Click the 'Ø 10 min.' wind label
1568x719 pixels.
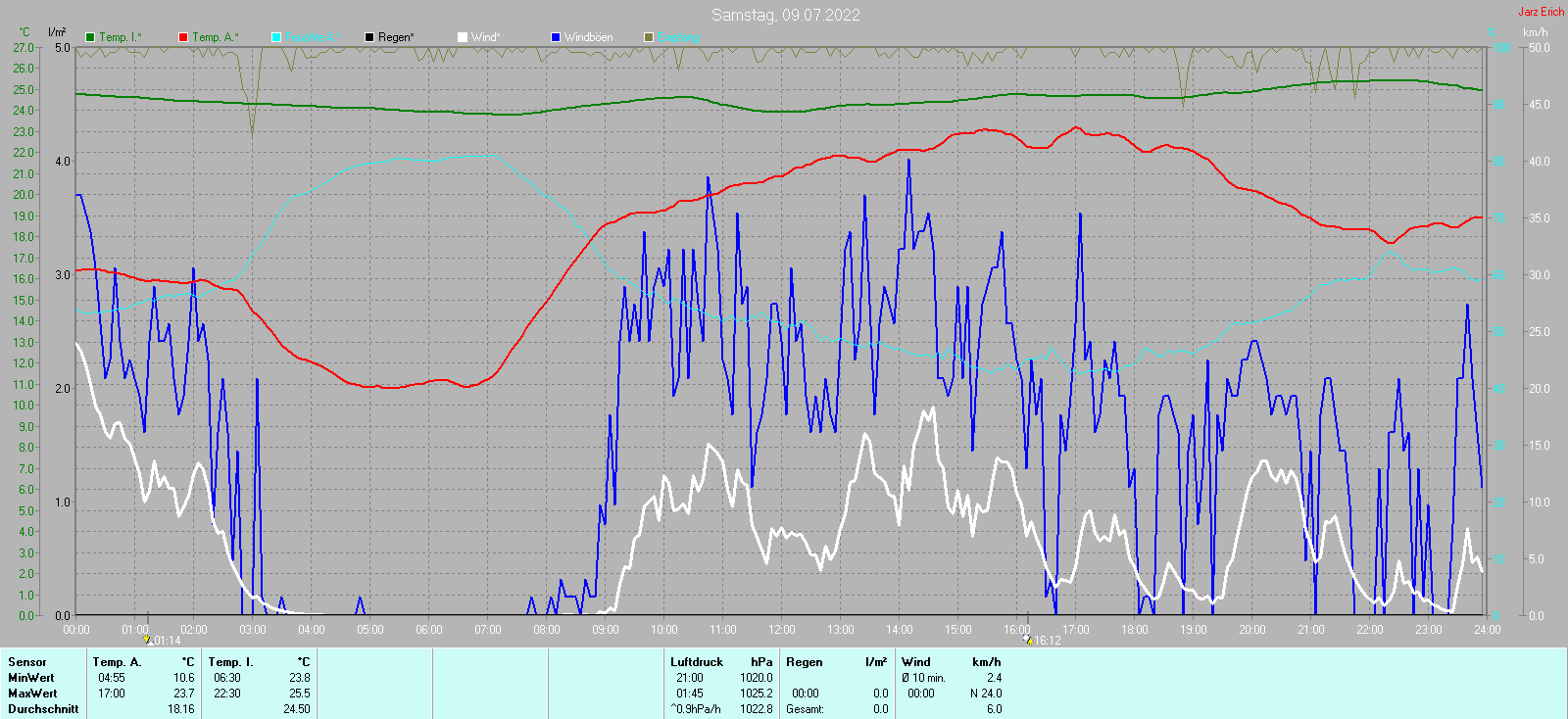coord(924,678)
